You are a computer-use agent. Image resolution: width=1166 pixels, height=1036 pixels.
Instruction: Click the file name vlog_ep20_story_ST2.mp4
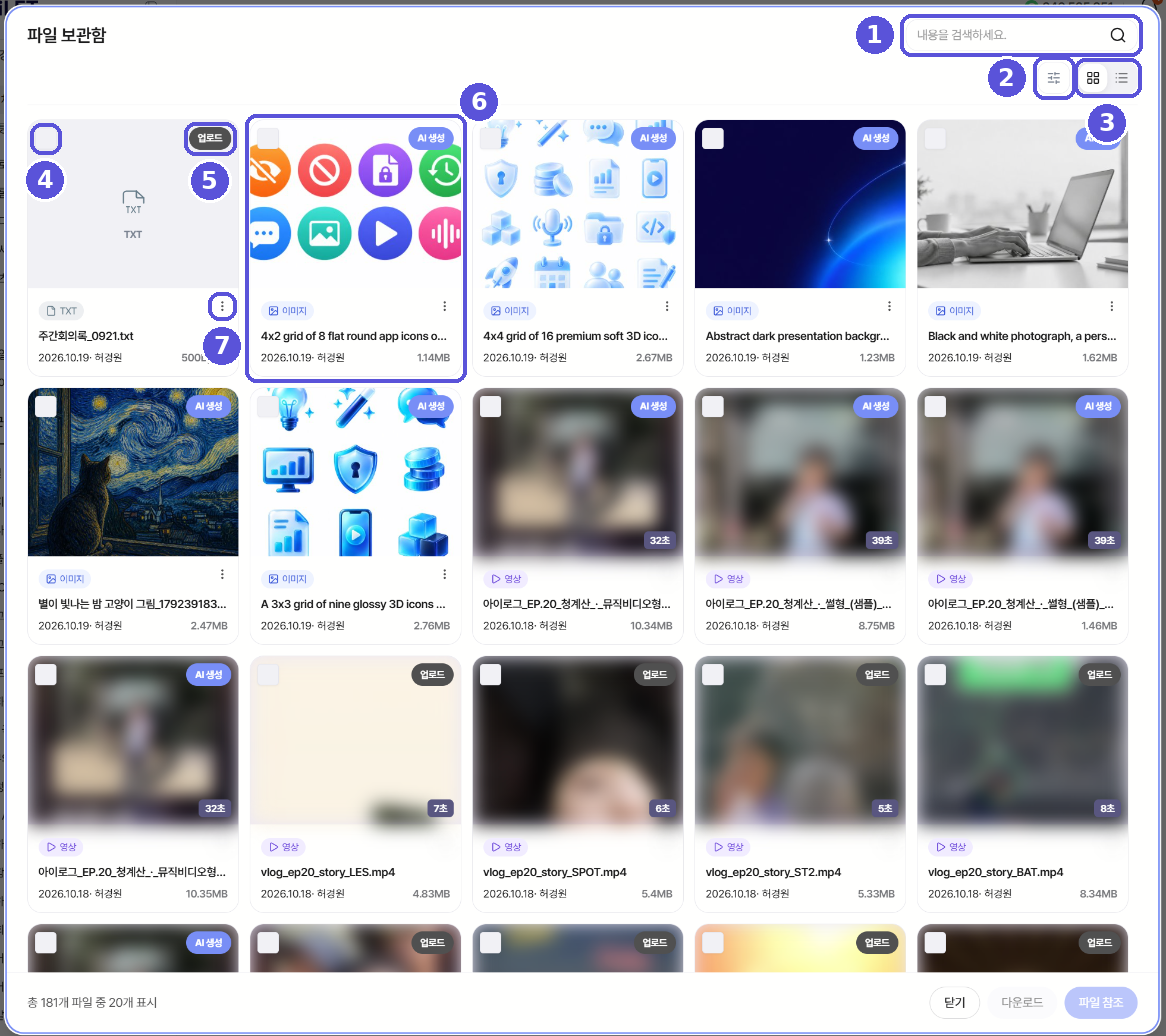[x=773, y=872]
